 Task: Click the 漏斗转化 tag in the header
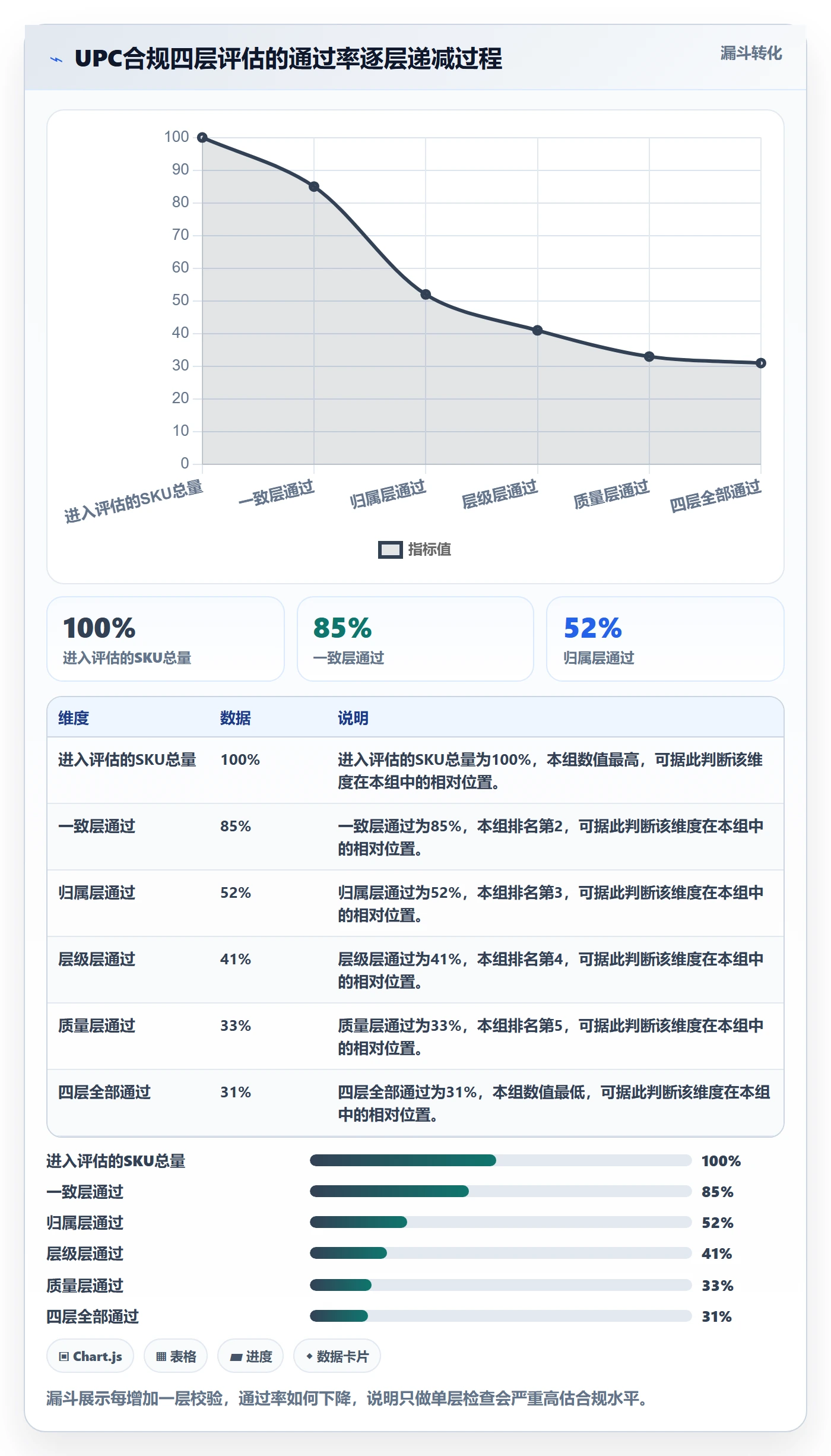pos(751,53)
